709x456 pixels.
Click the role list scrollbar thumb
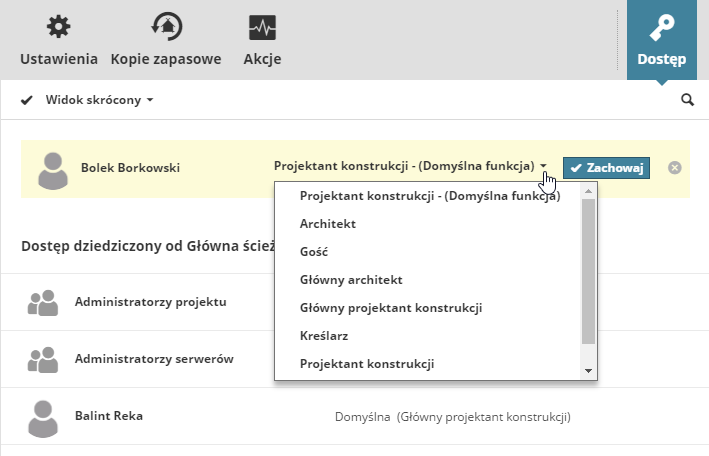pyautogui.click(x=588, y=272)
